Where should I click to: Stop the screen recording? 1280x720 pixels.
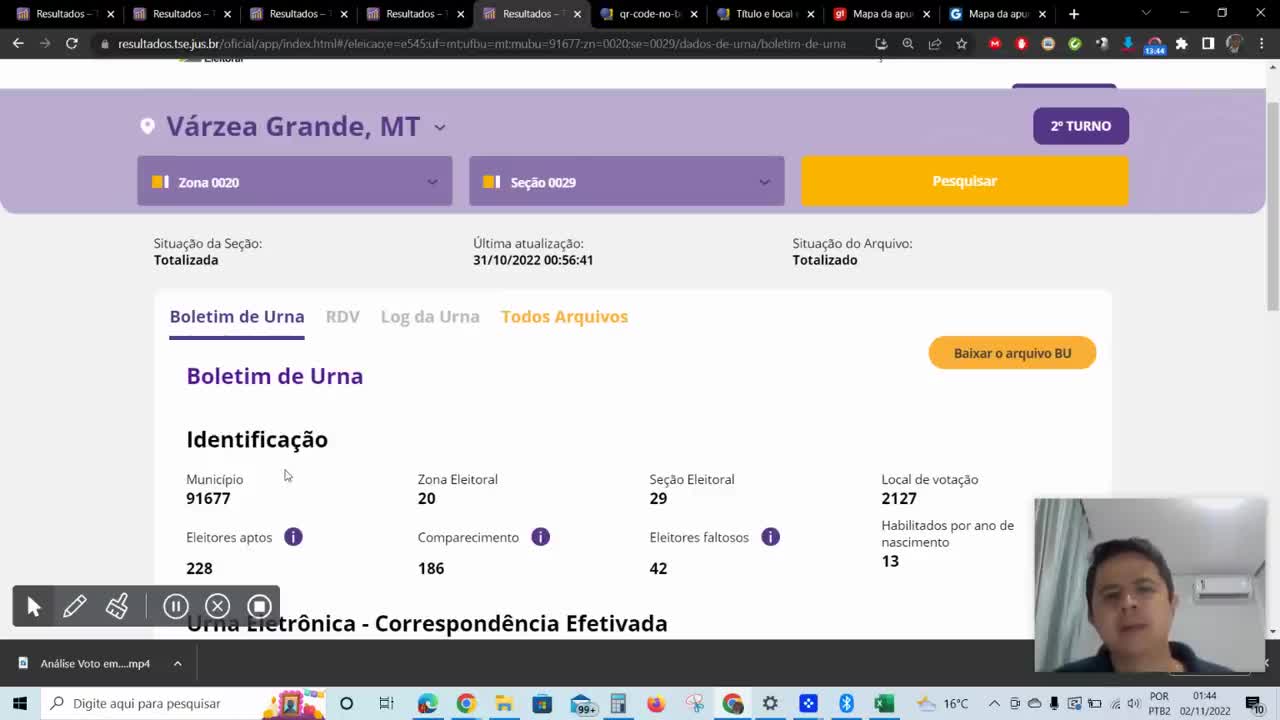(260, 606)
